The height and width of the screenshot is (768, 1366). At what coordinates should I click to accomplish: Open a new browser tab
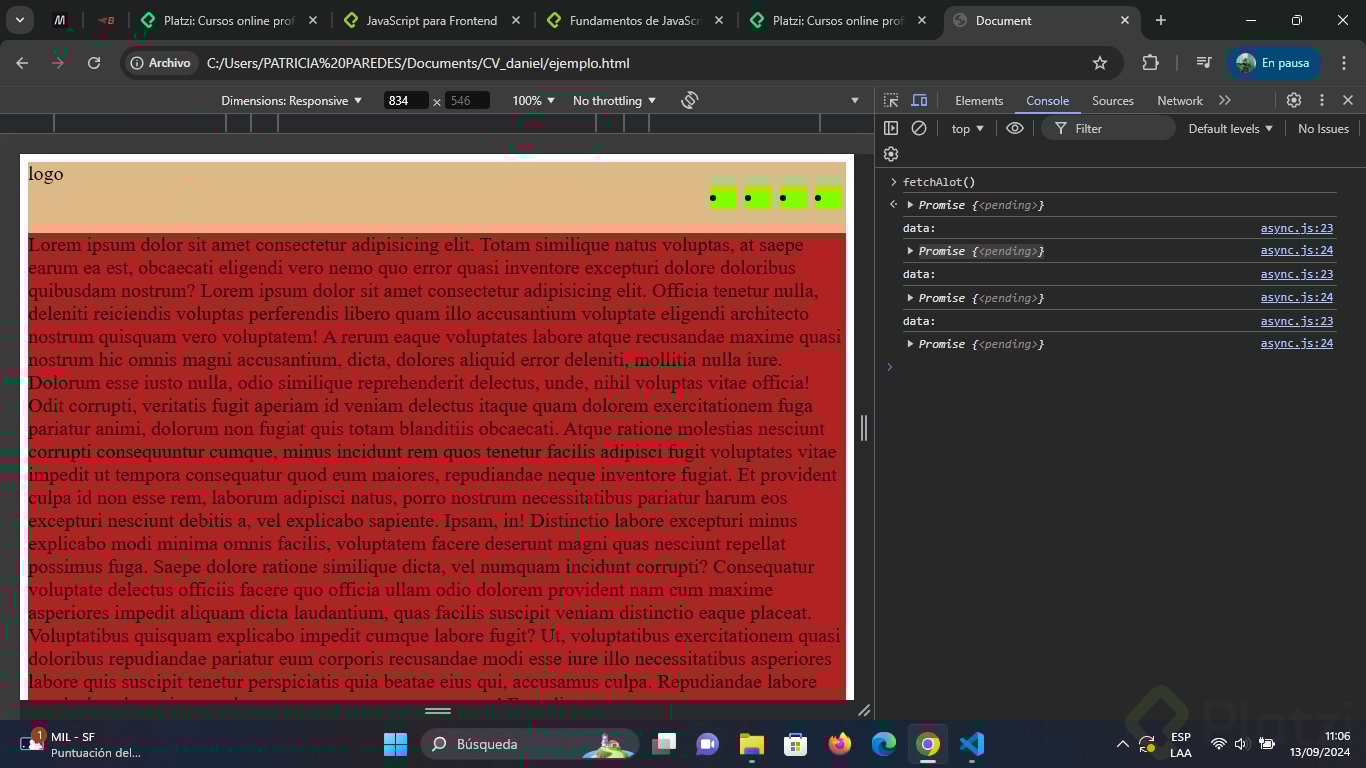coord(1161,20)
